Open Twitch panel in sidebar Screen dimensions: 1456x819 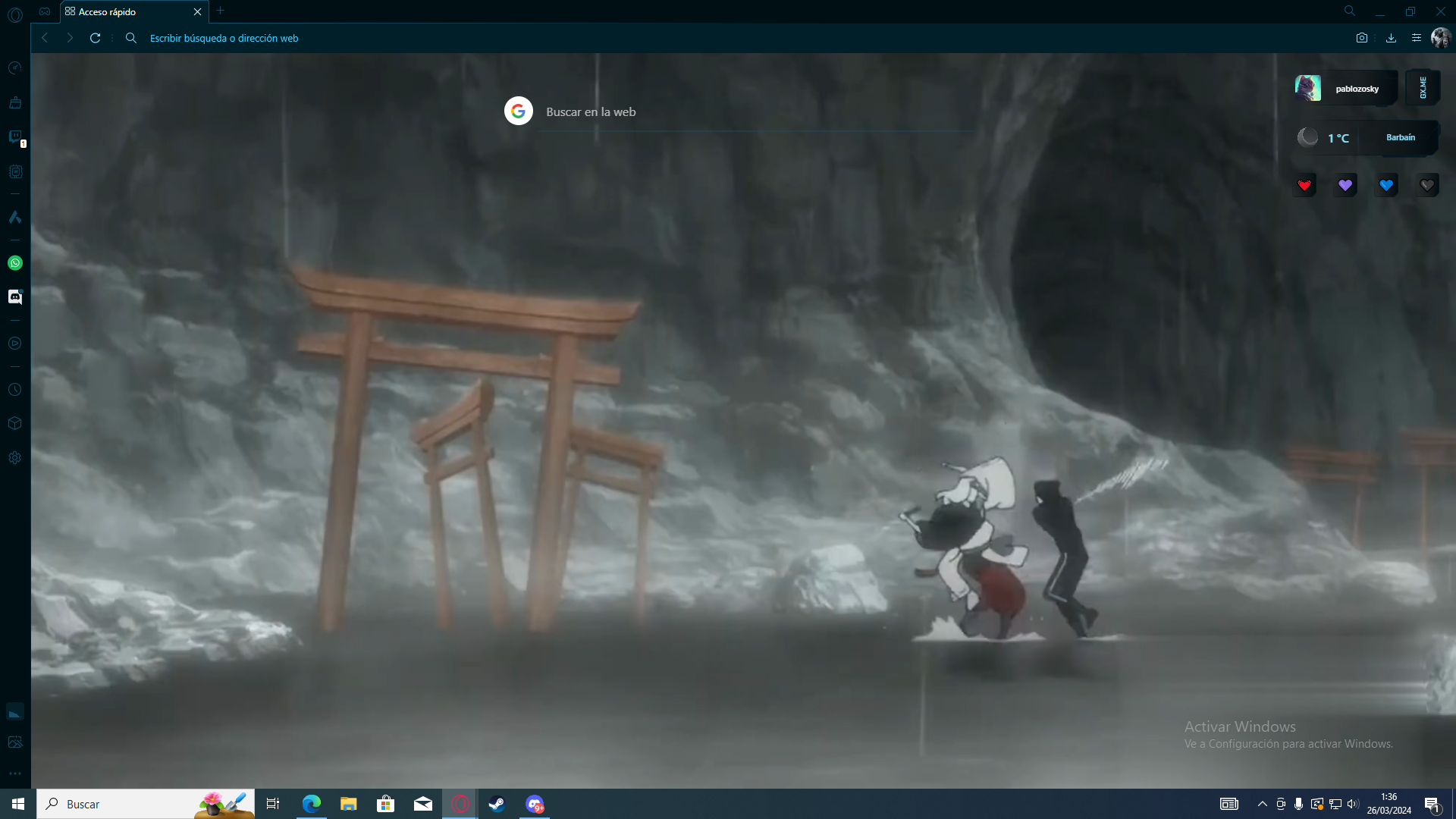(14, 136)
